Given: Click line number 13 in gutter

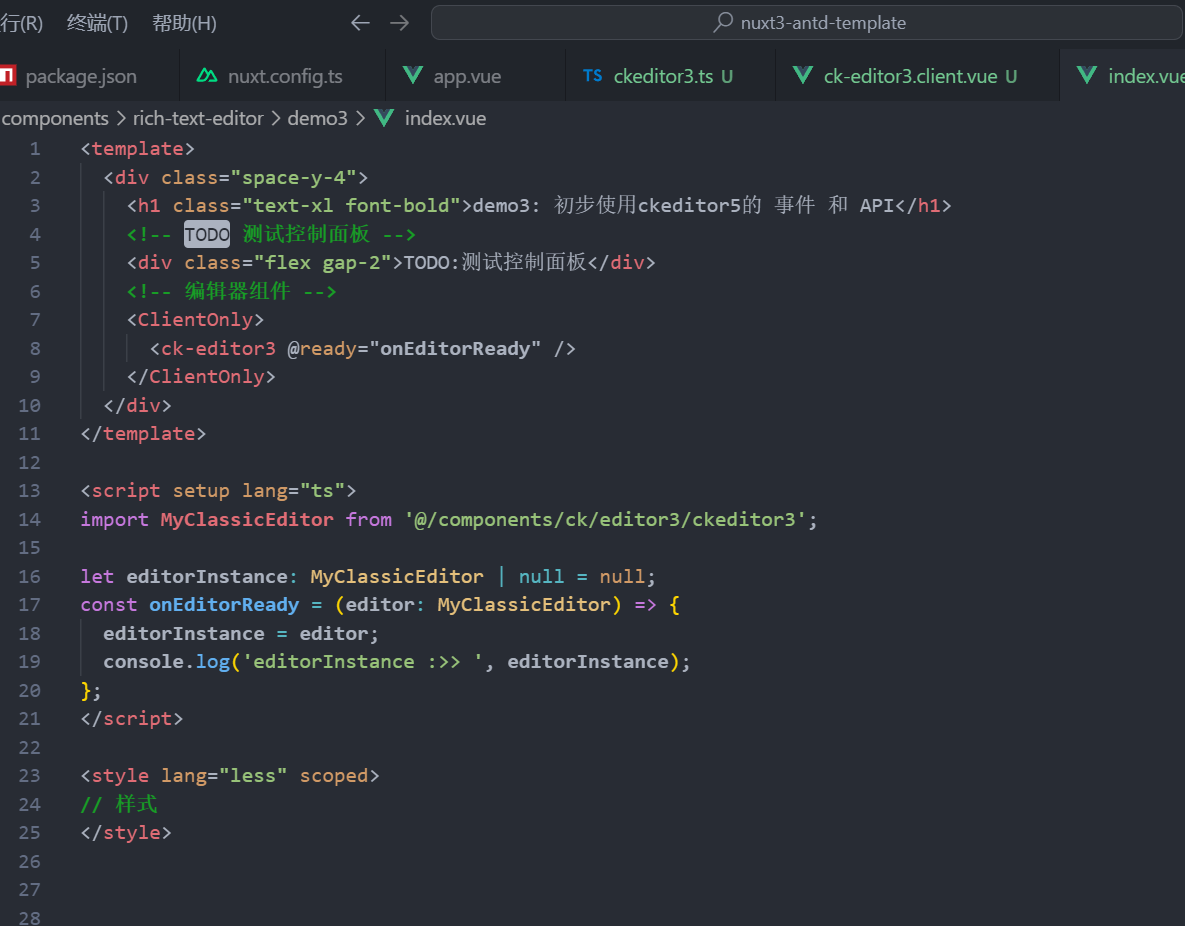Looking at the screenshot, I should coord(29,491).
